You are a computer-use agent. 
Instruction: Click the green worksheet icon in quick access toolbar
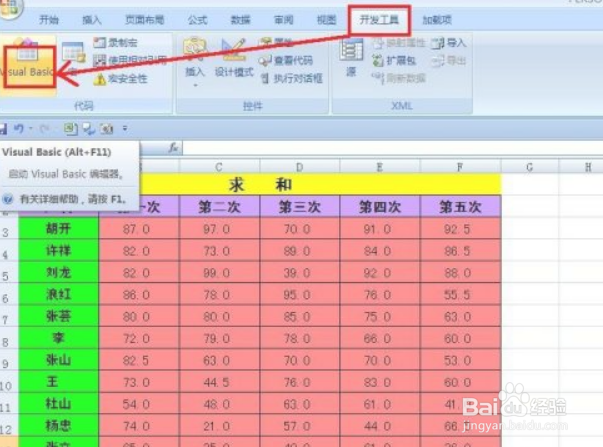click(71, 128)
